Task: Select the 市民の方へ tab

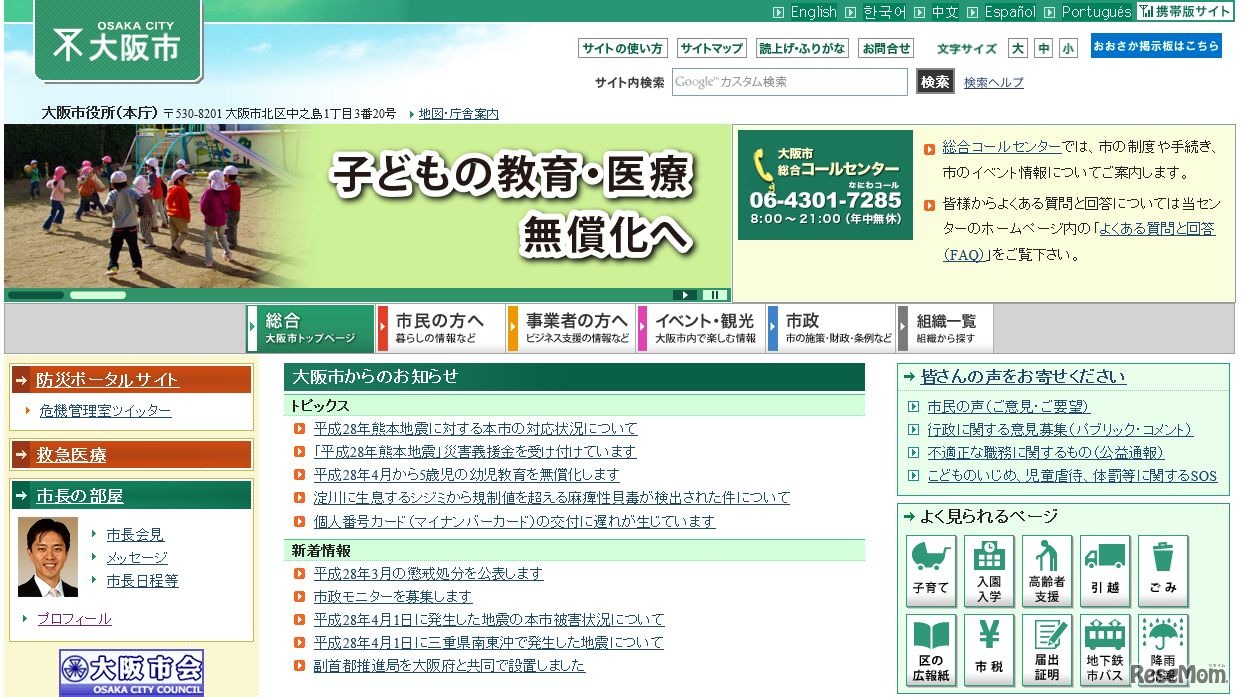Action: tap(441, 328)
